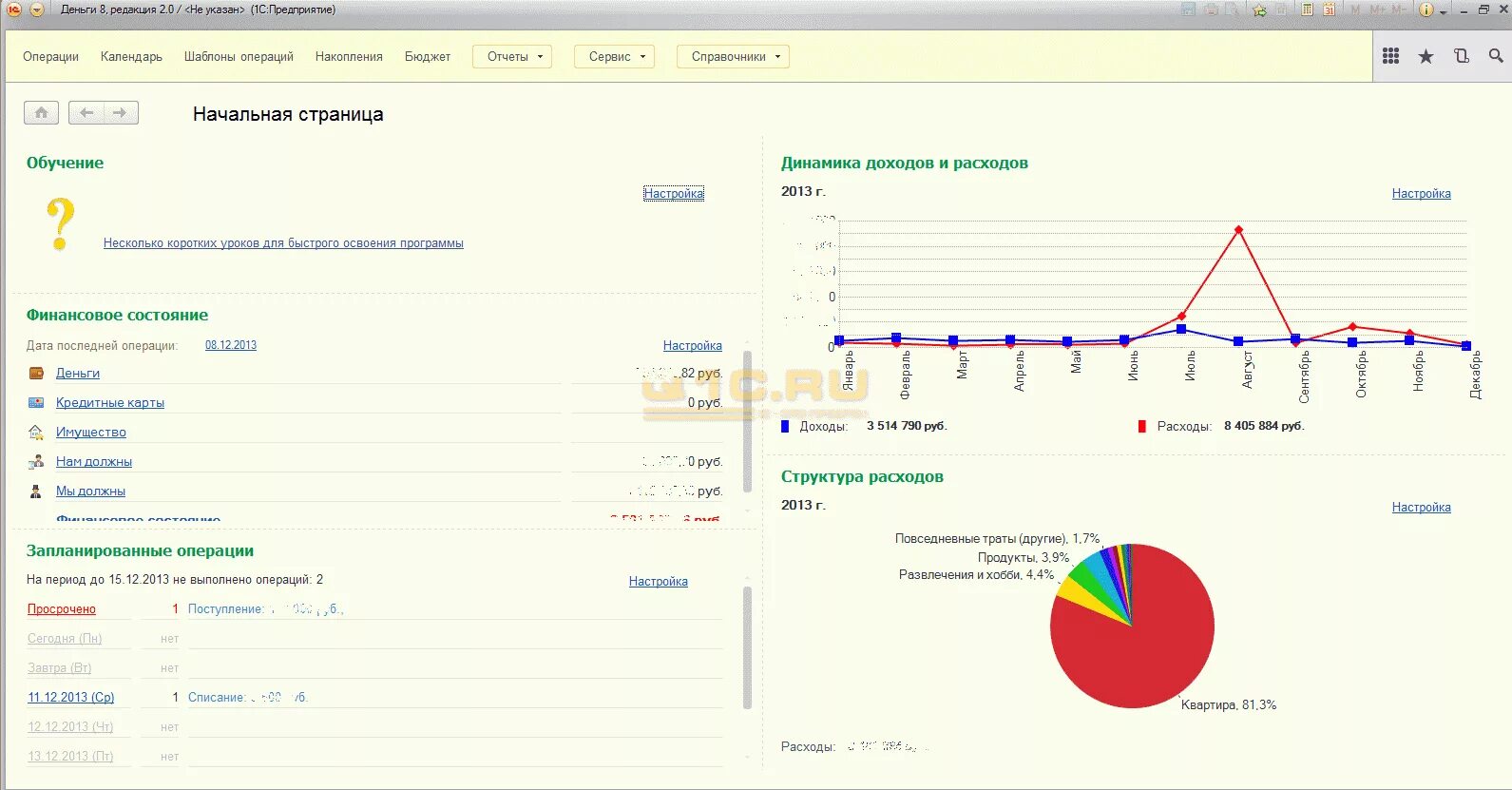Open the yellow Info about program icon

pyautogui.click(x=1426, y=10)
